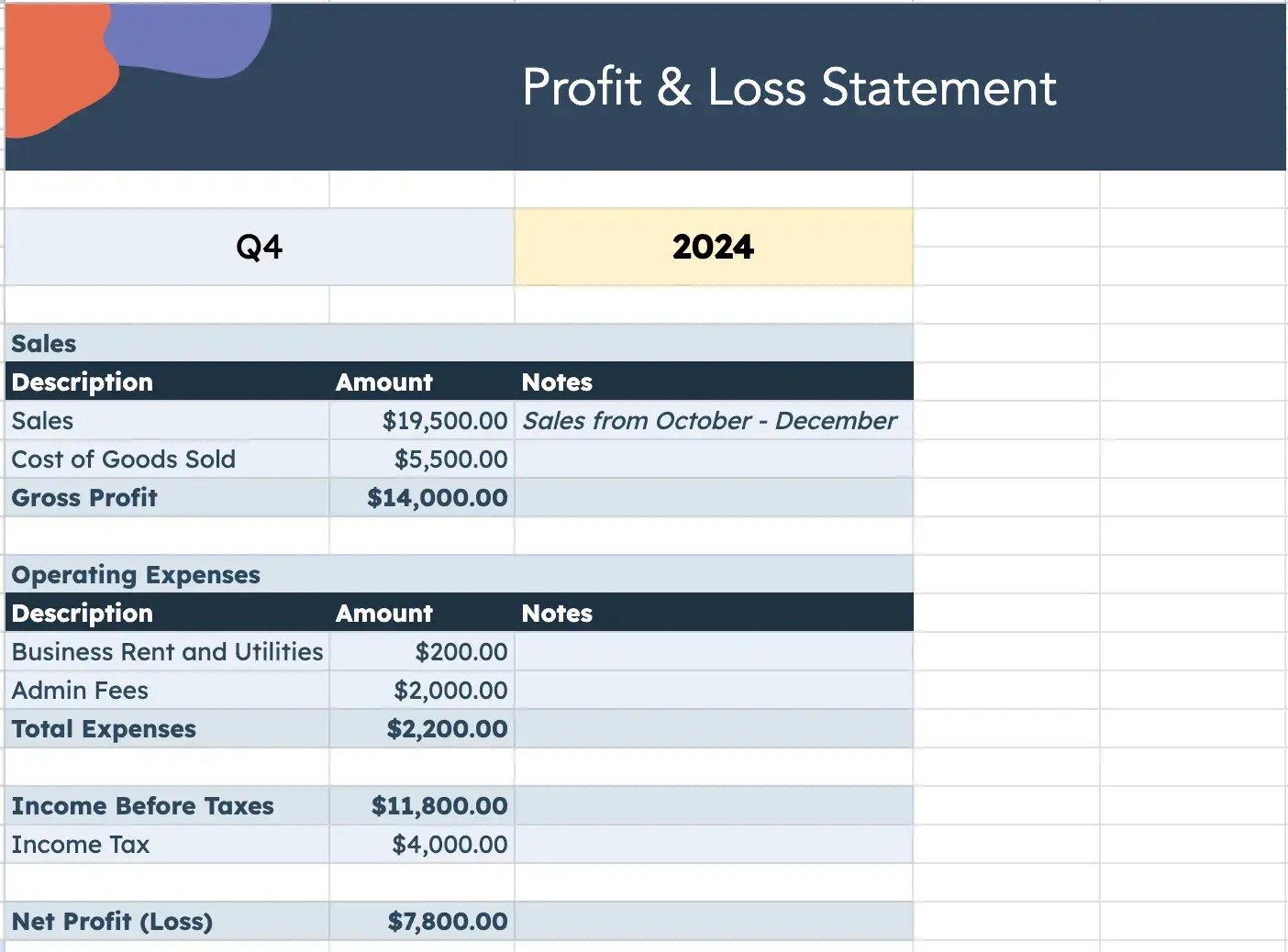Select the Profit & Loss Statement title
Viewport: 1288px width, 952px height.
coord(789,88)
